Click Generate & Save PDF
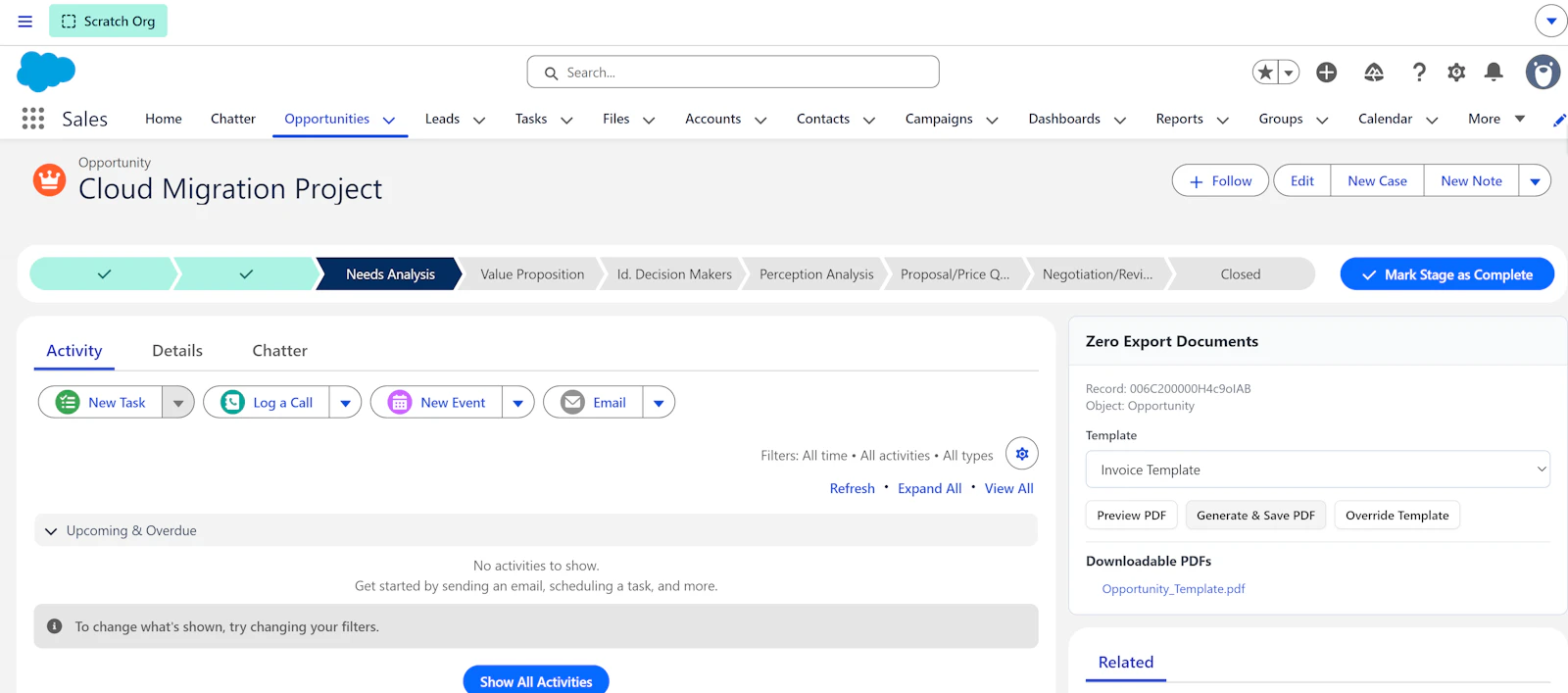This screenshot has width=1568, height=693. (1255, 515)
